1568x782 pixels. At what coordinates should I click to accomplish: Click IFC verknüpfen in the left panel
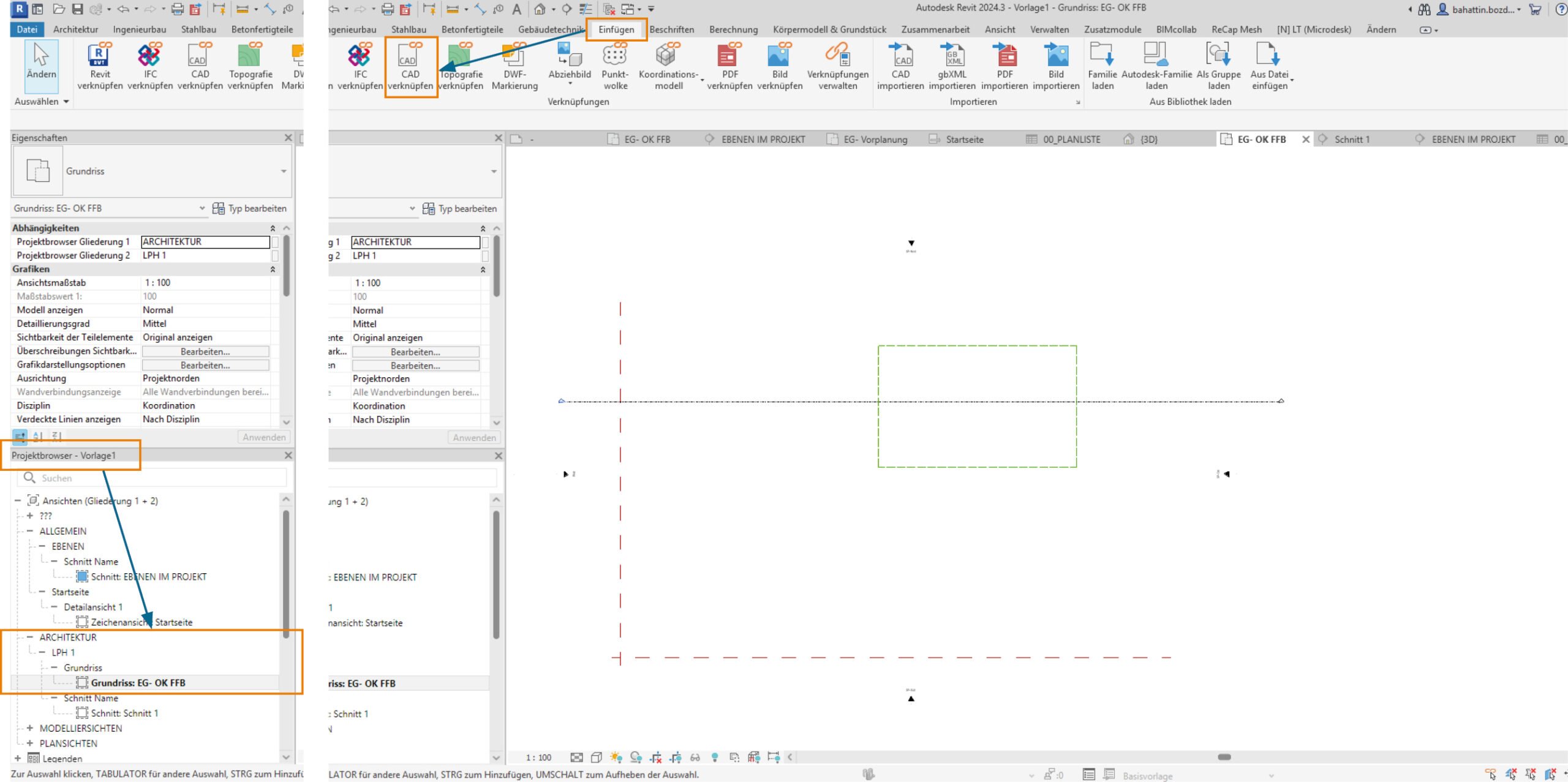click(150, 67)
